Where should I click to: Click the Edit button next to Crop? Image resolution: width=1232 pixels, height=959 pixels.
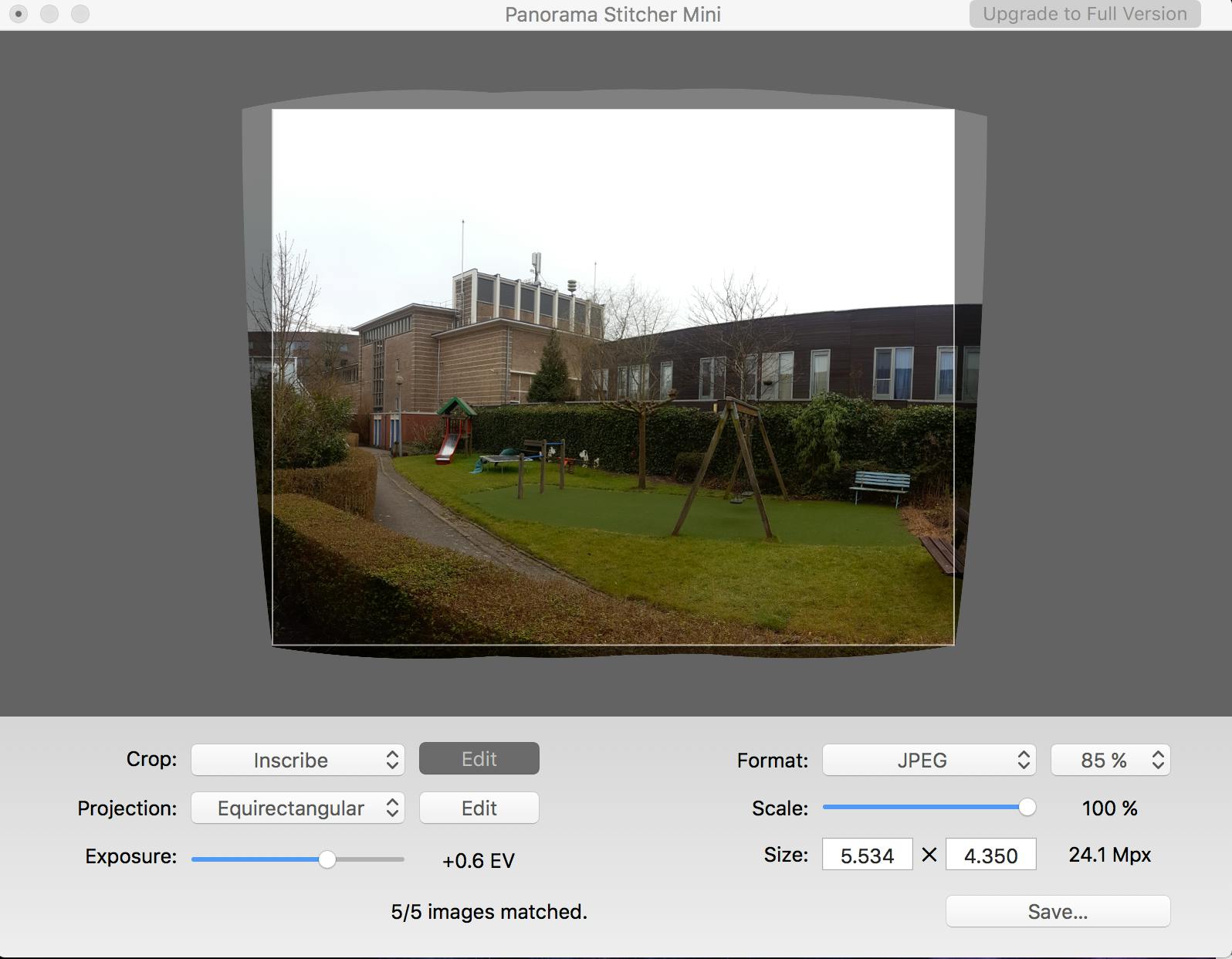[x=479, y=759]
